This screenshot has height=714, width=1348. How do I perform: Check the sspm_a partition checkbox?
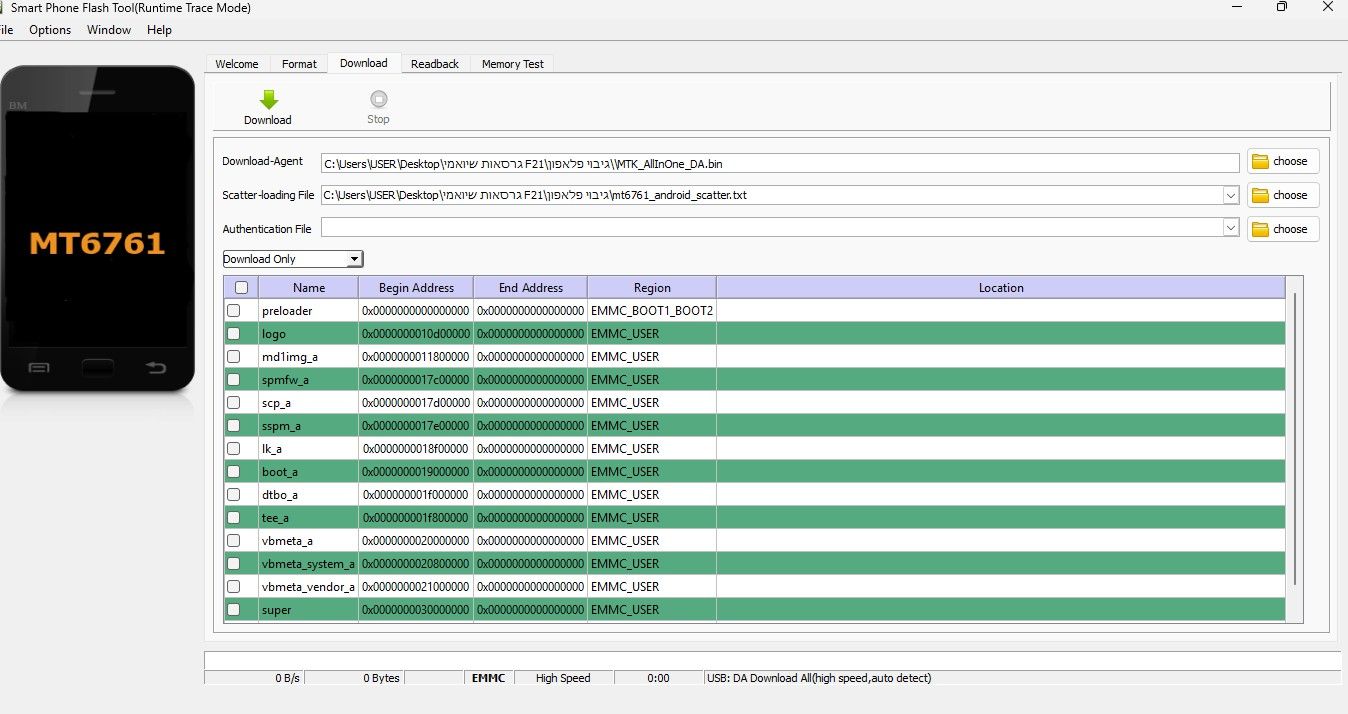[x=234, y=426]
